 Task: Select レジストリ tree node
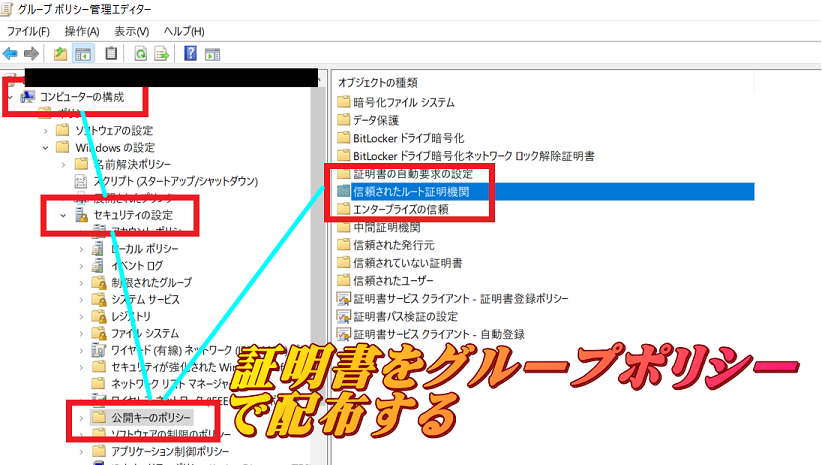point(130,316)
